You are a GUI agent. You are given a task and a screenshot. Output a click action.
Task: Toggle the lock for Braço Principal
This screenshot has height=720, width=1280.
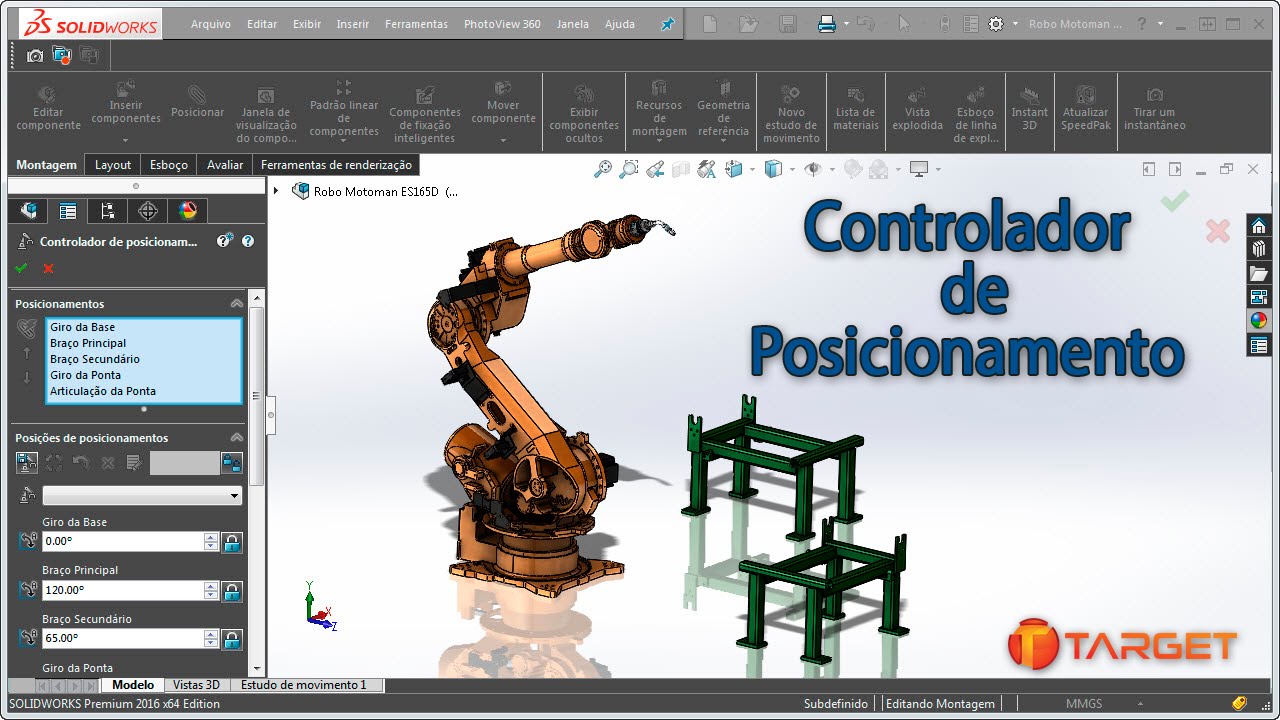click(x=232, y=590)
